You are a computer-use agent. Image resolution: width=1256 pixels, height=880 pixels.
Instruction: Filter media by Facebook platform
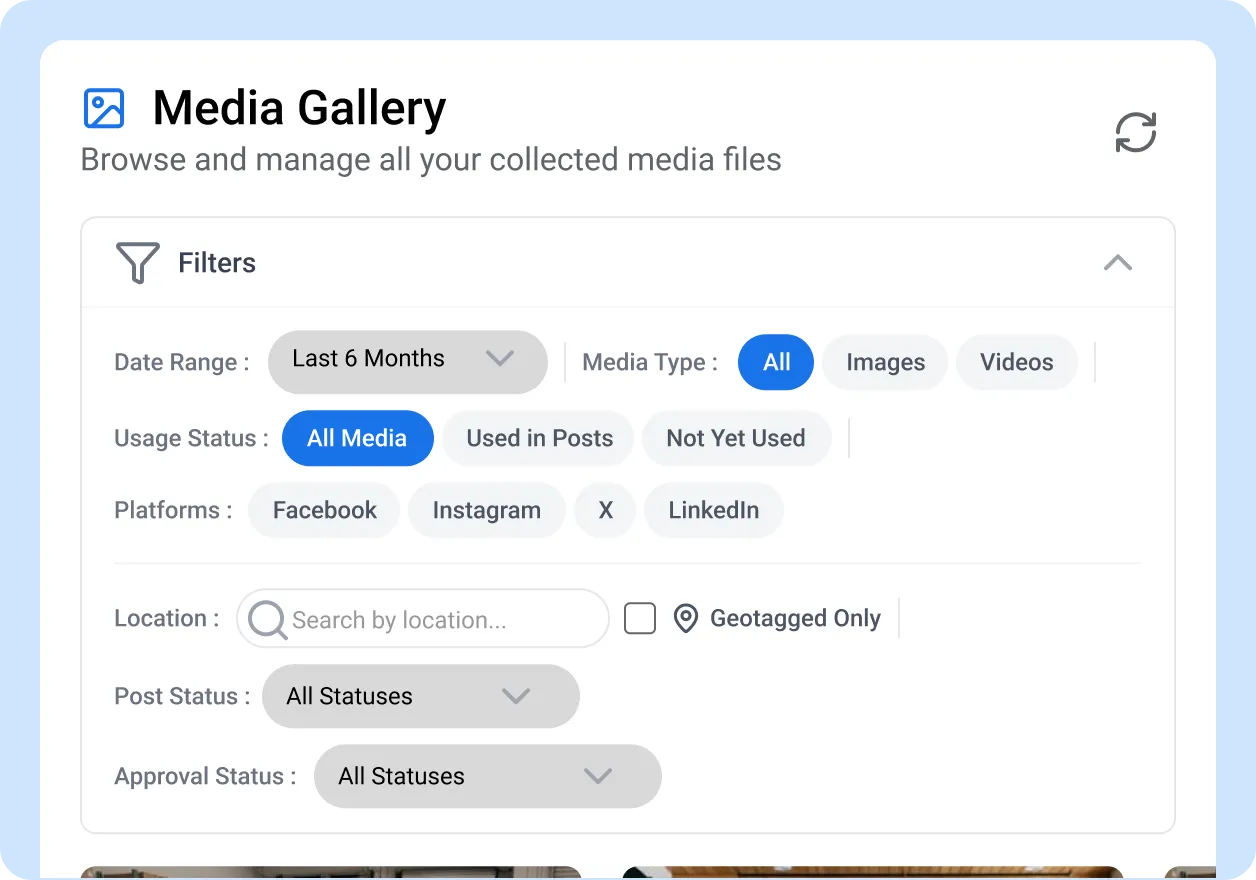323,510
